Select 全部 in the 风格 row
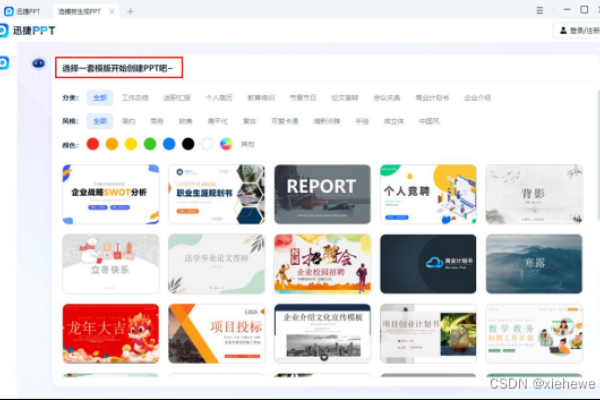The height and width of the screenshot is (400, 600). coord(100,121)
